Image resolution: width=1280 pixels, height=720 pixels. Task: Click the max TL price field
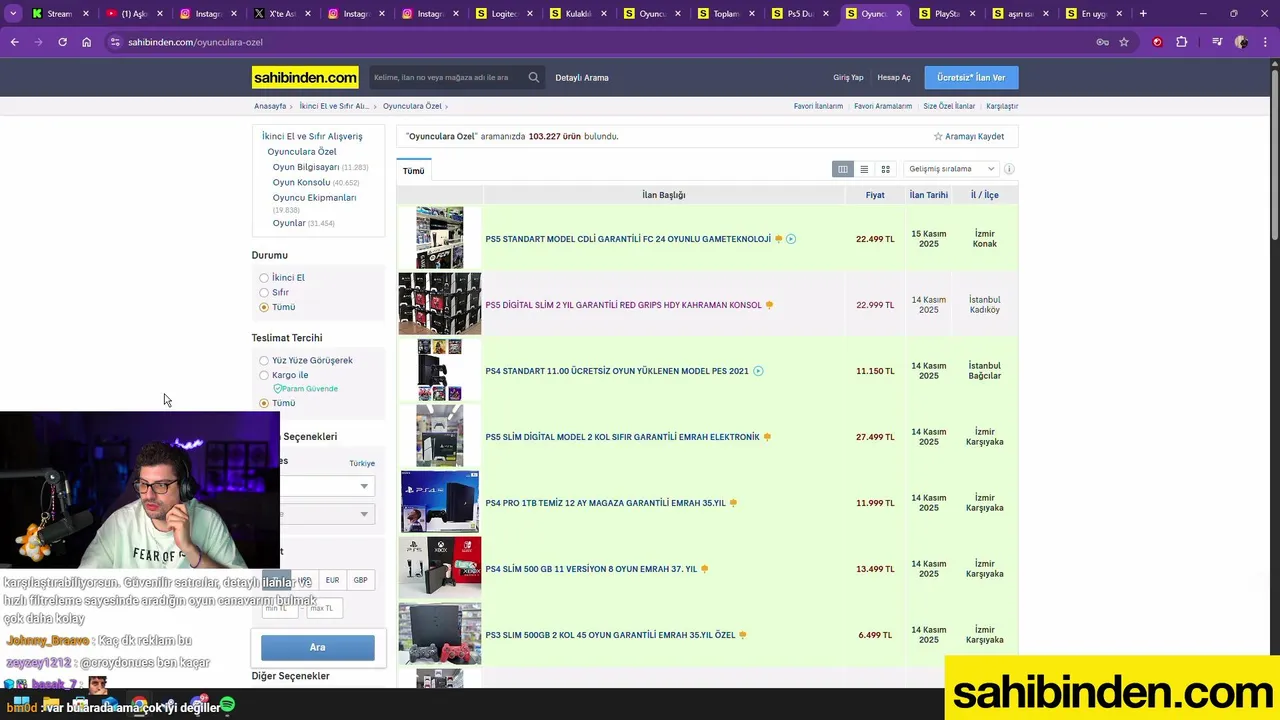coord(324,608)
